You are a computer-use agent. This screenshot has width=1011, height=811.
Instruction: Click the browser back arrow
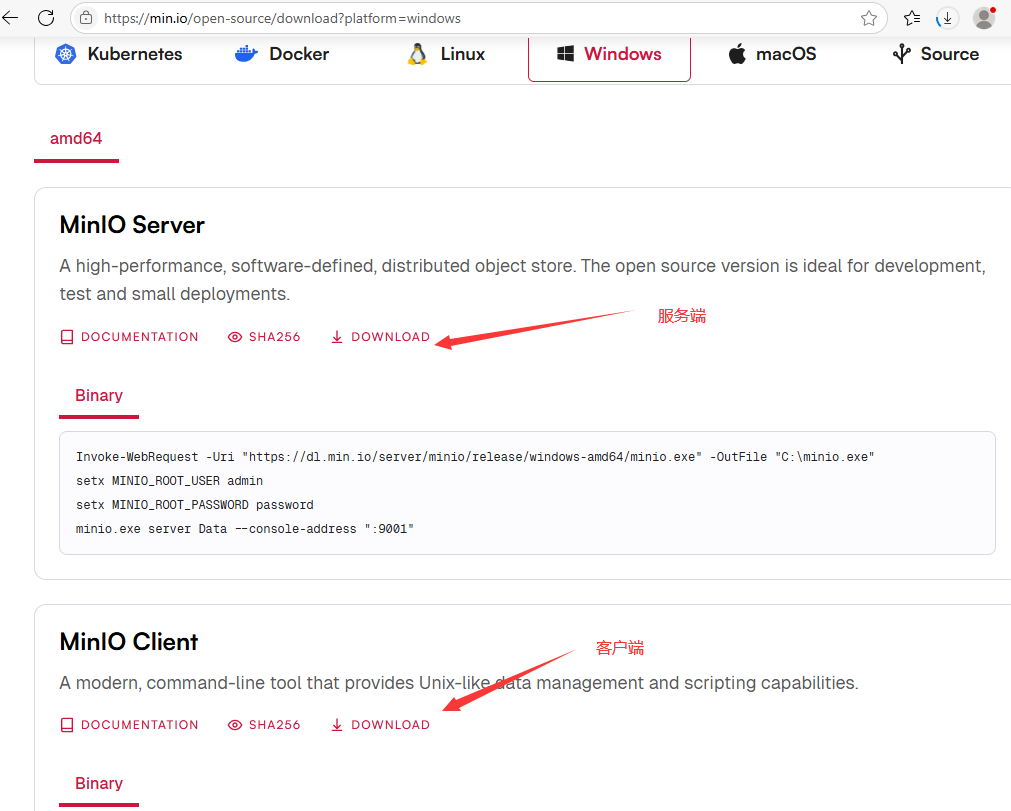(10, 18)
